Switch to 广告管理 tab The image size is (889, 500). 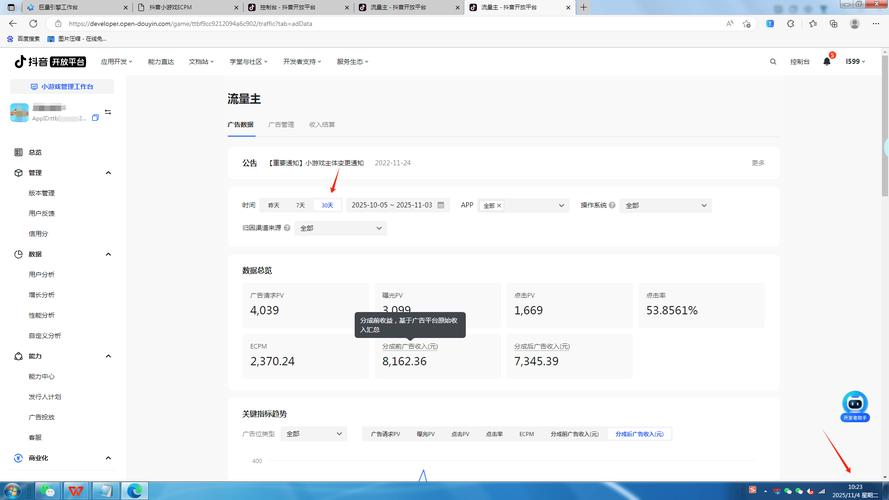tap(281, 125)
